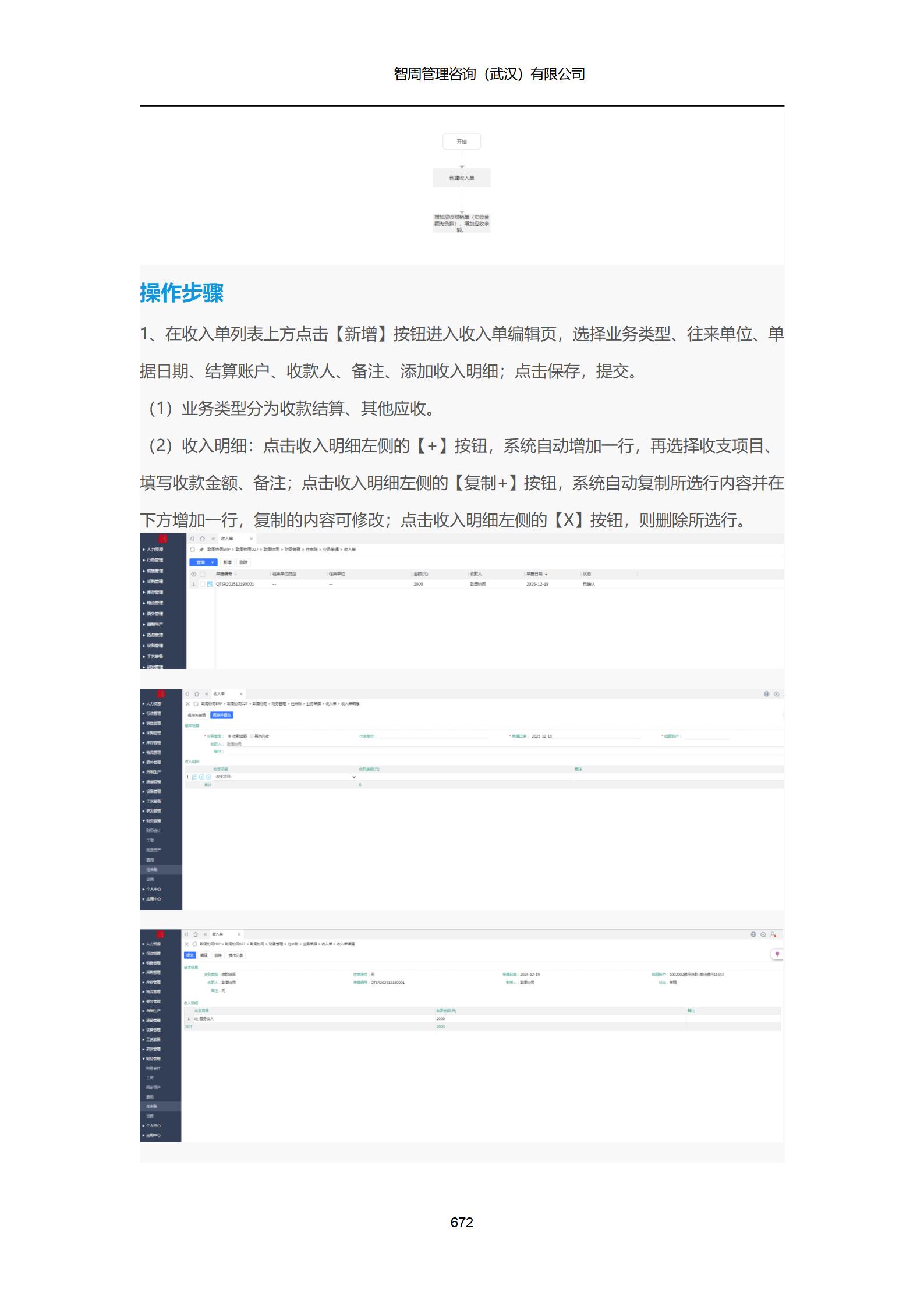Sort the list by the 单据日期 column header

click(537, 574)
